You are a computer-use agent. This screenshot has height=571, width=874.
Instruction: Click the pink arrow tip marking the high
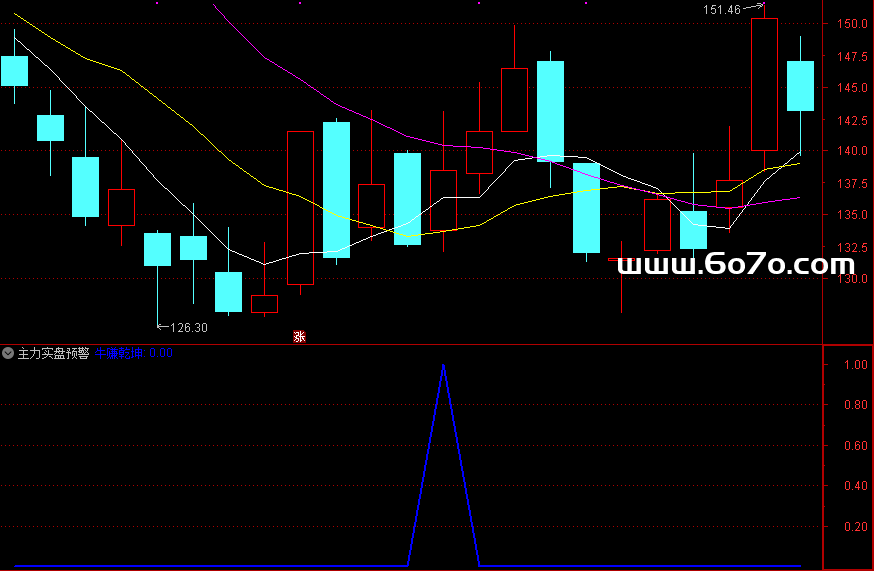(x=762, y=7)
